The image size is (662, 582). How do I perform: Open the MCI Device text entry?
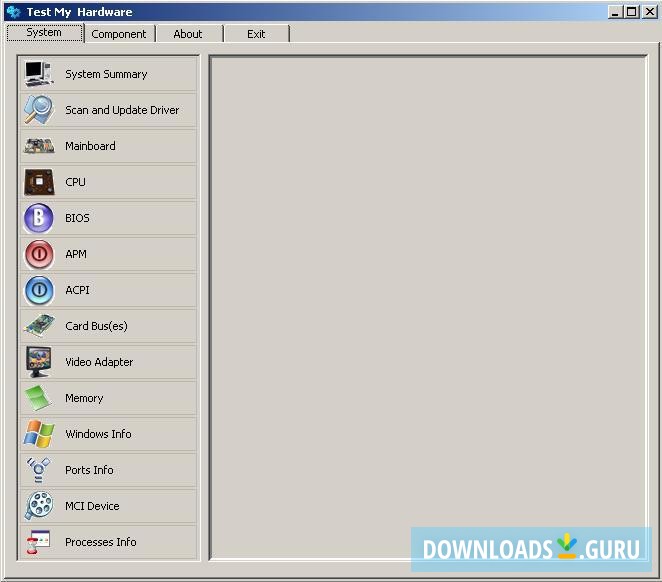(x=92, y=506)
